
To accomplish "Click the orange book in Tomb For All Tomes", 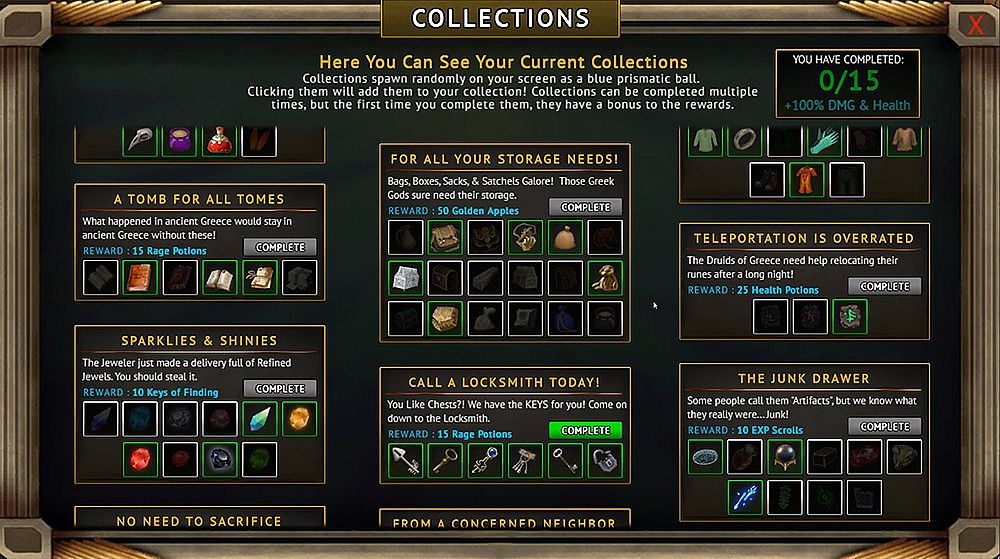I will click(x=140, y=277).
